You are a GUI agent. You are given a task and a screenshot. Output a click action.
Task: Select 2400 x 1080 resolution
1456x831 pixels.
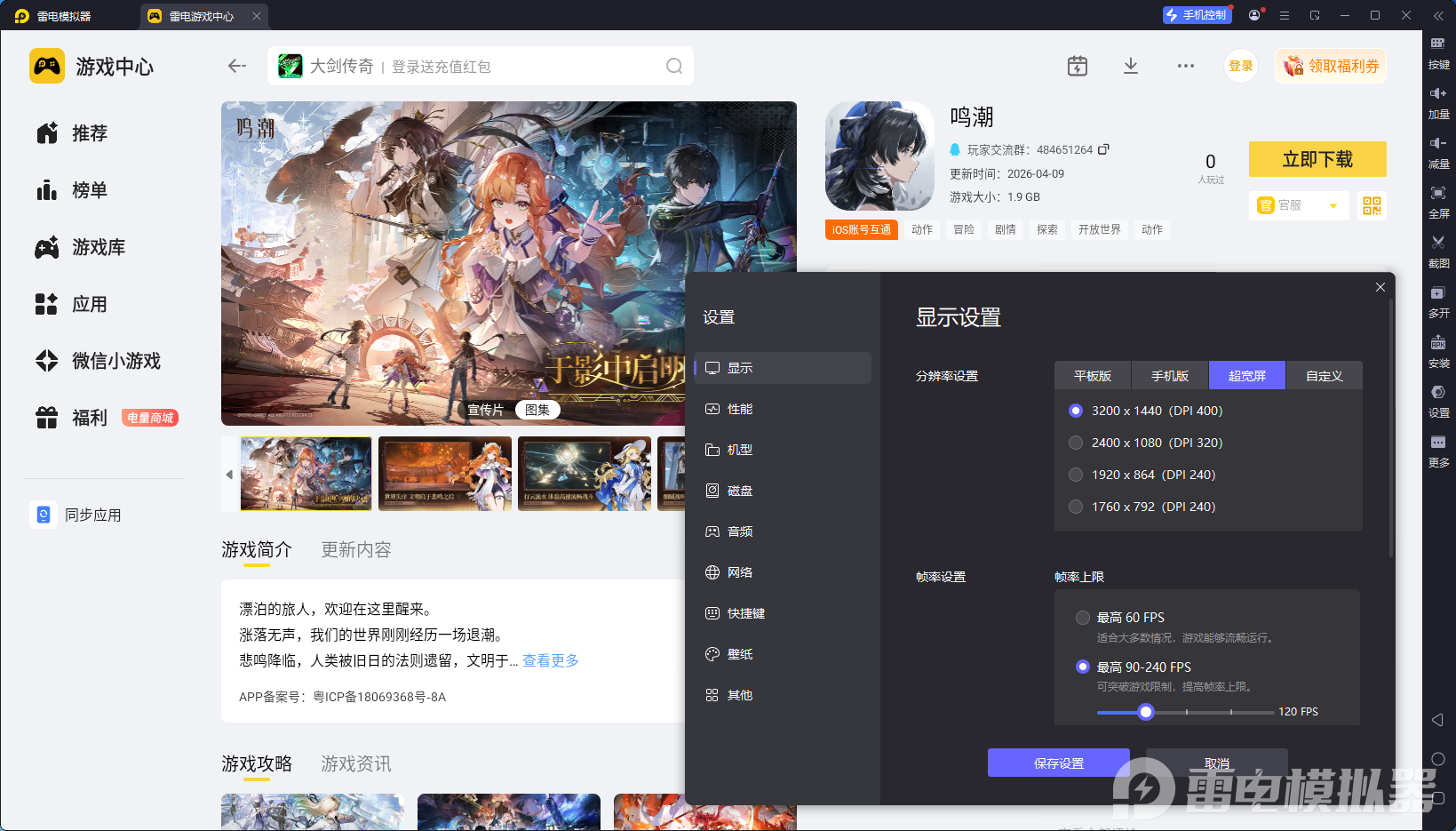click(x=1076, y=443)
